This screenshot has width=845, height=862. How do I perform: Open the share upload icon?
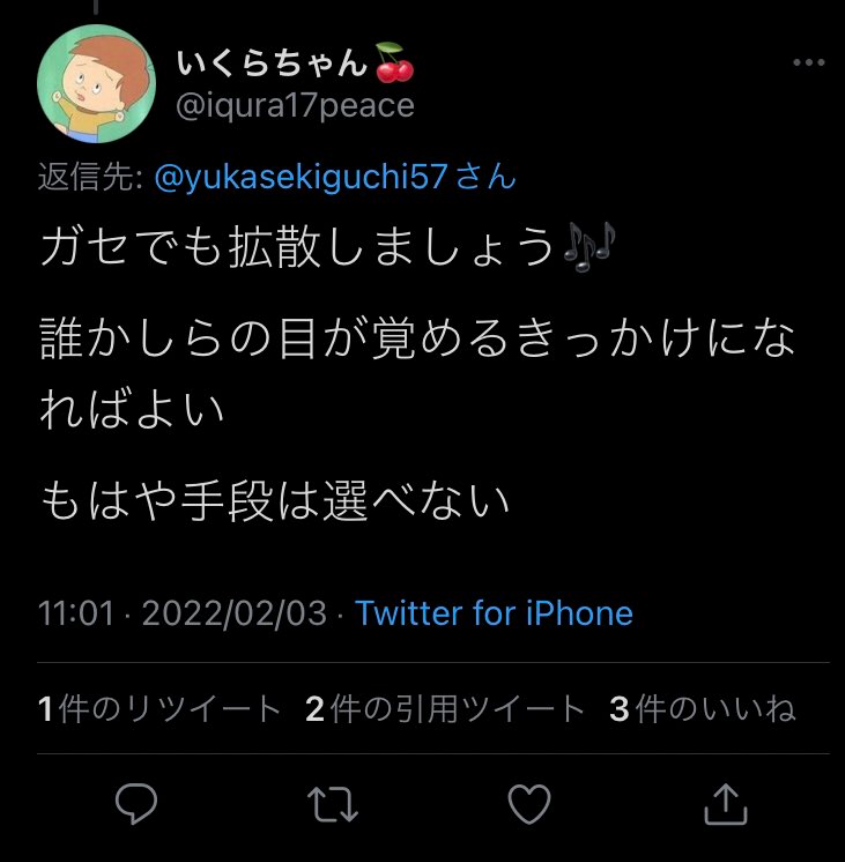tap(726, 804)
